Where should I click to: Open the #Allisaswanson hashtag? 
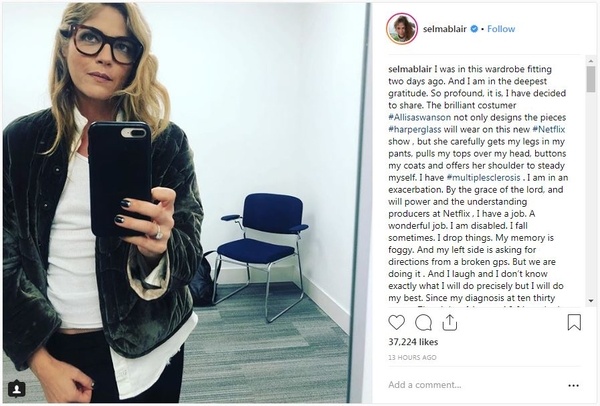point(419,117)
